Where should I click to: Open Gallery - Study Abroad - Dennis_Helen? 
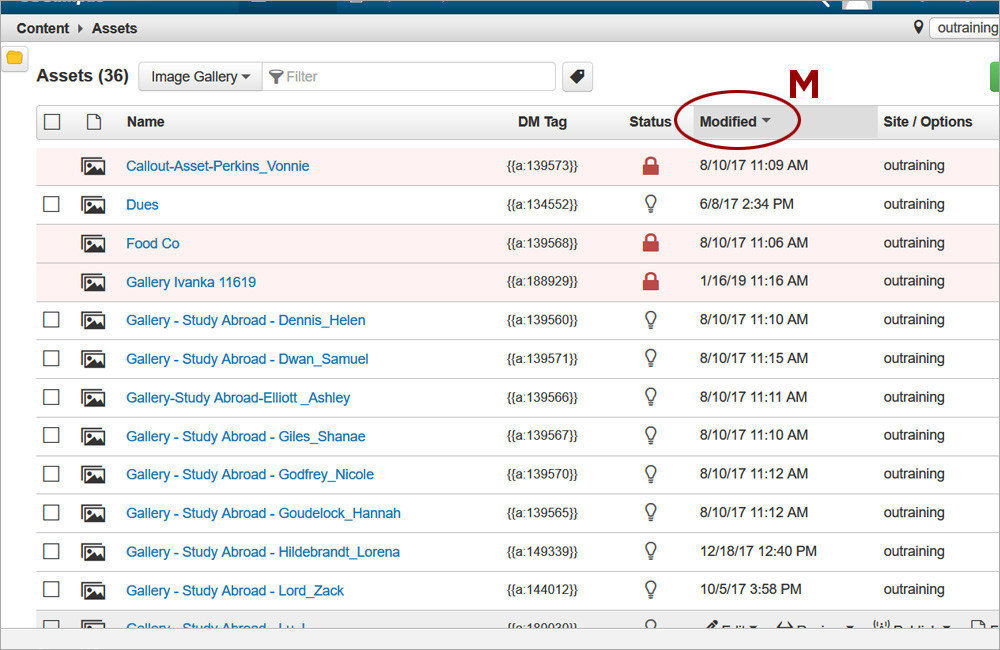tap(246, 320)
